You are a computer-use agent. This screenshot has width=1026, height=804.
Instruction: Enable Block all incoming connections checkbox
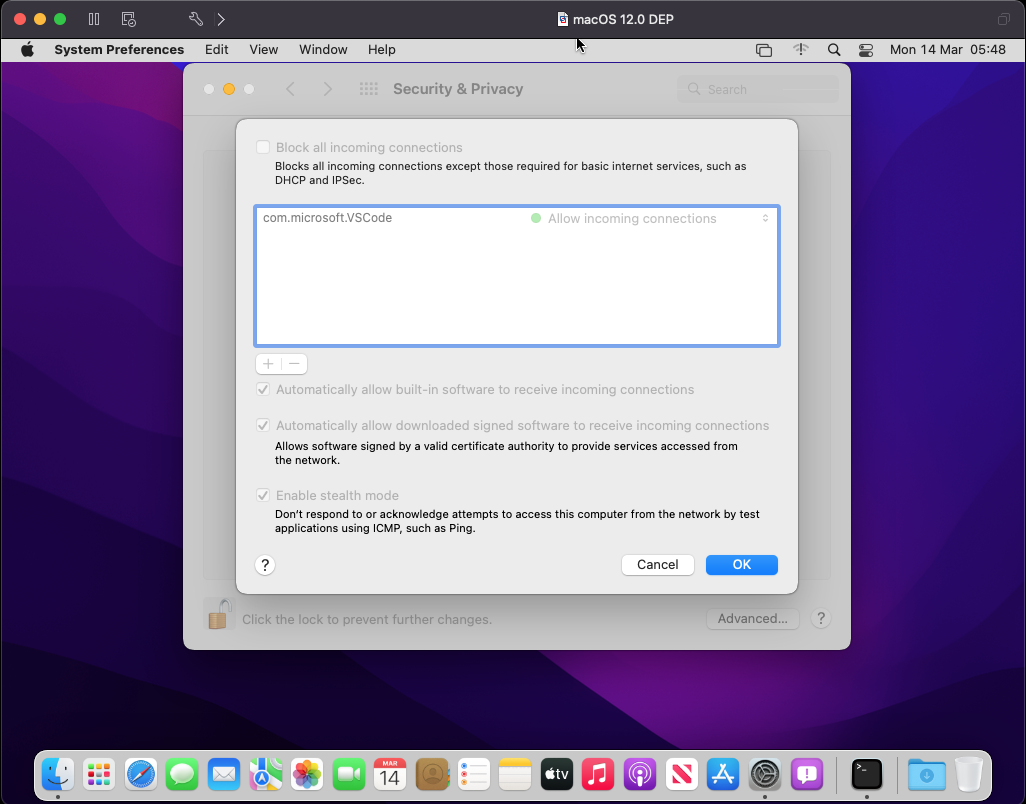tap(263, 147)
